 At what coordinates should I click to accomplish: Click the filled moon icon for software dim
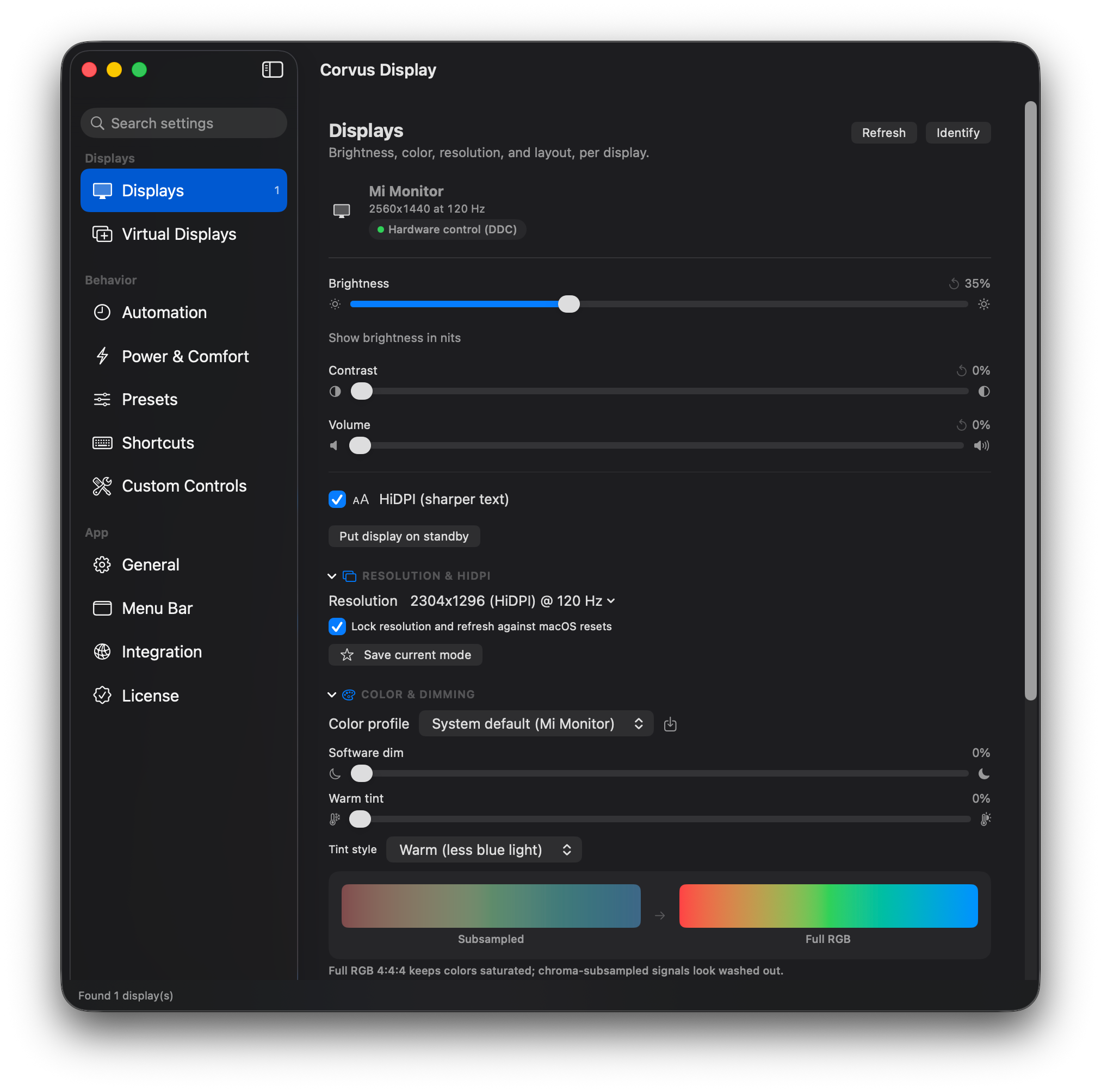[x=984, y=773]
